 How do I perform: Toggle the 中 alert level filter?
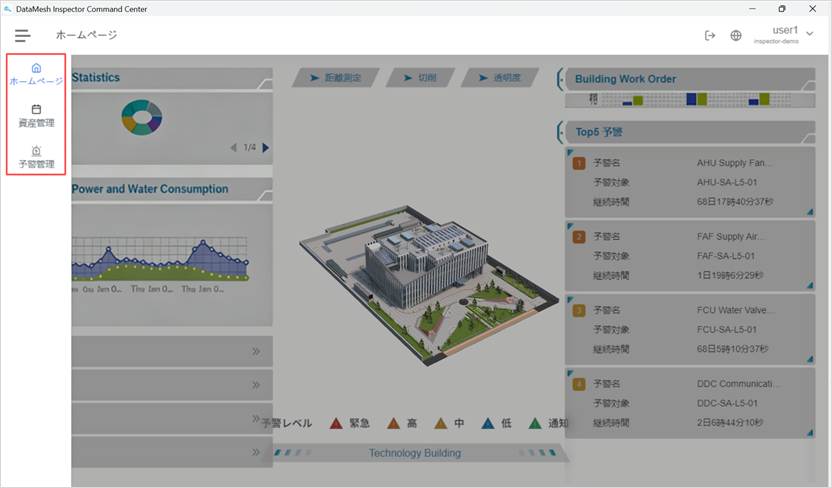pos(440,423)
